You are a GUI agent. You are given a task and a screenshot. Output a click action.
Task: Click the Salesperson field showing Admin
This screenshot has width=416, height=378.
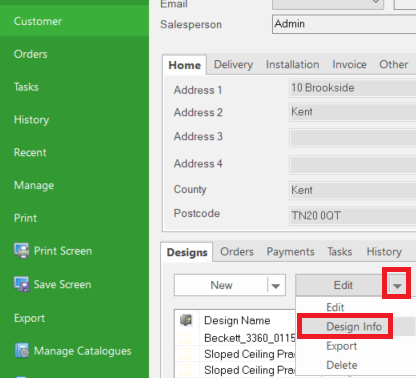coord(344,24)
